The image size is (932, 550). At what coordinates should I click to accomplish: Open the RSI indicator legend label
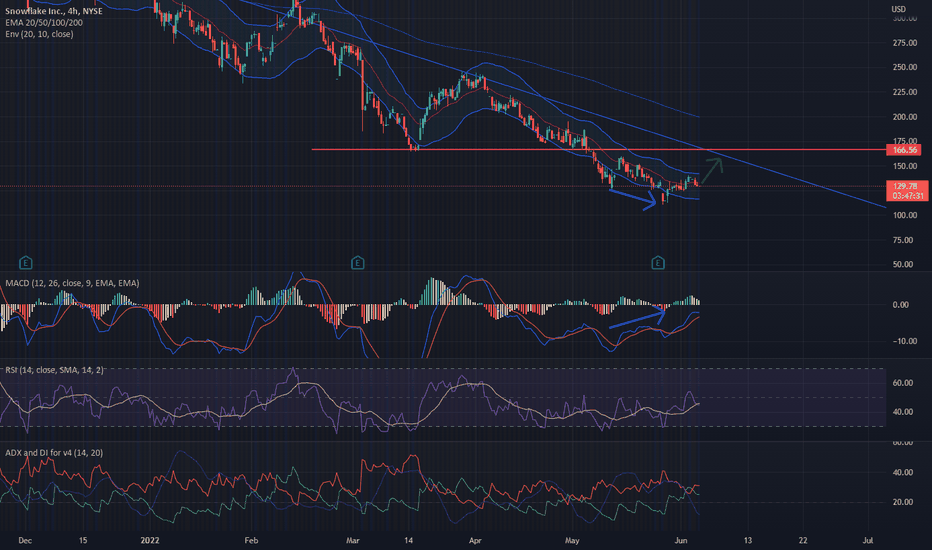click(x=54, y=370)
